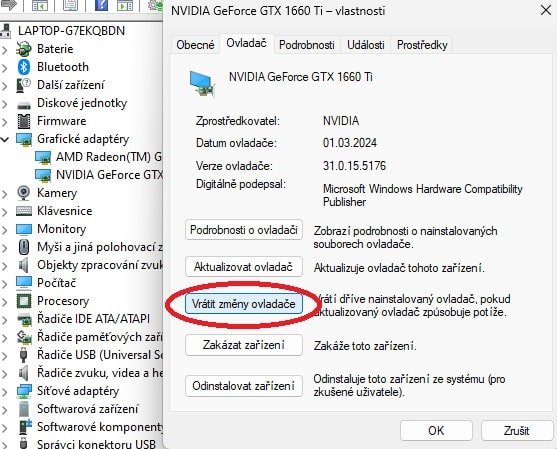This screenshot has width=557, height=449.
Task: Click Vrátit změny ovladače button
Action: pos(244,304)
